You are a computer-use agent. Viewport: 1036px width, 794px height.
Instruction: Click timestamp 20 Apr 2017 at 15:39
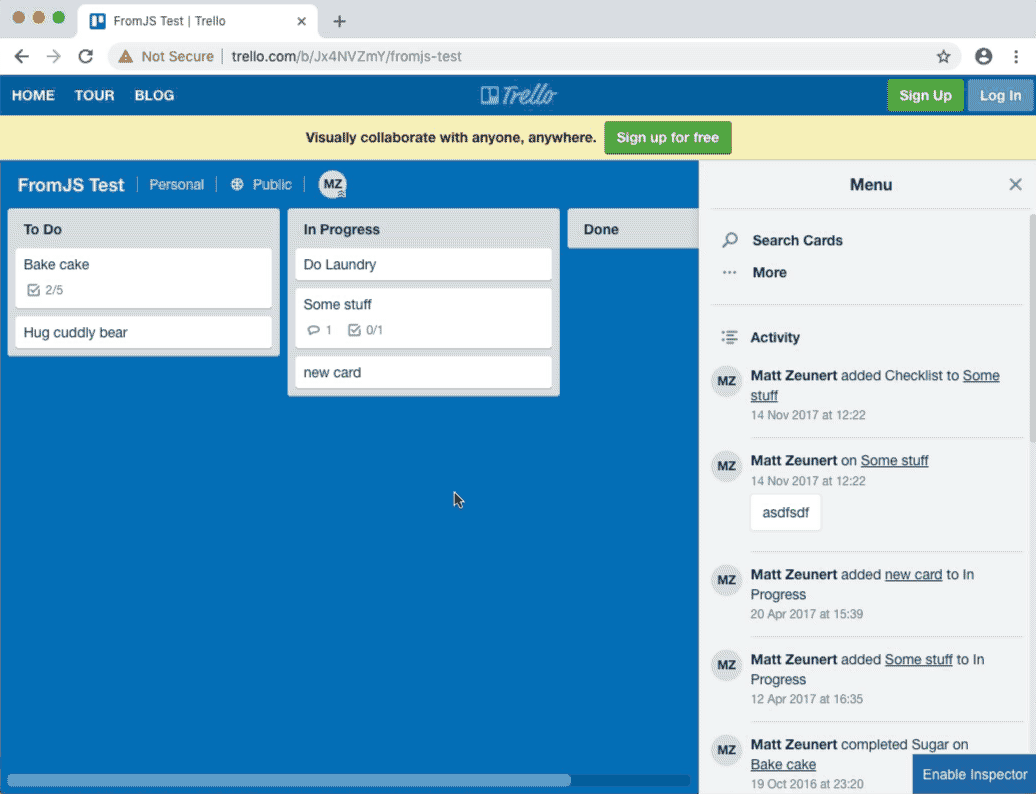[807, 614]
